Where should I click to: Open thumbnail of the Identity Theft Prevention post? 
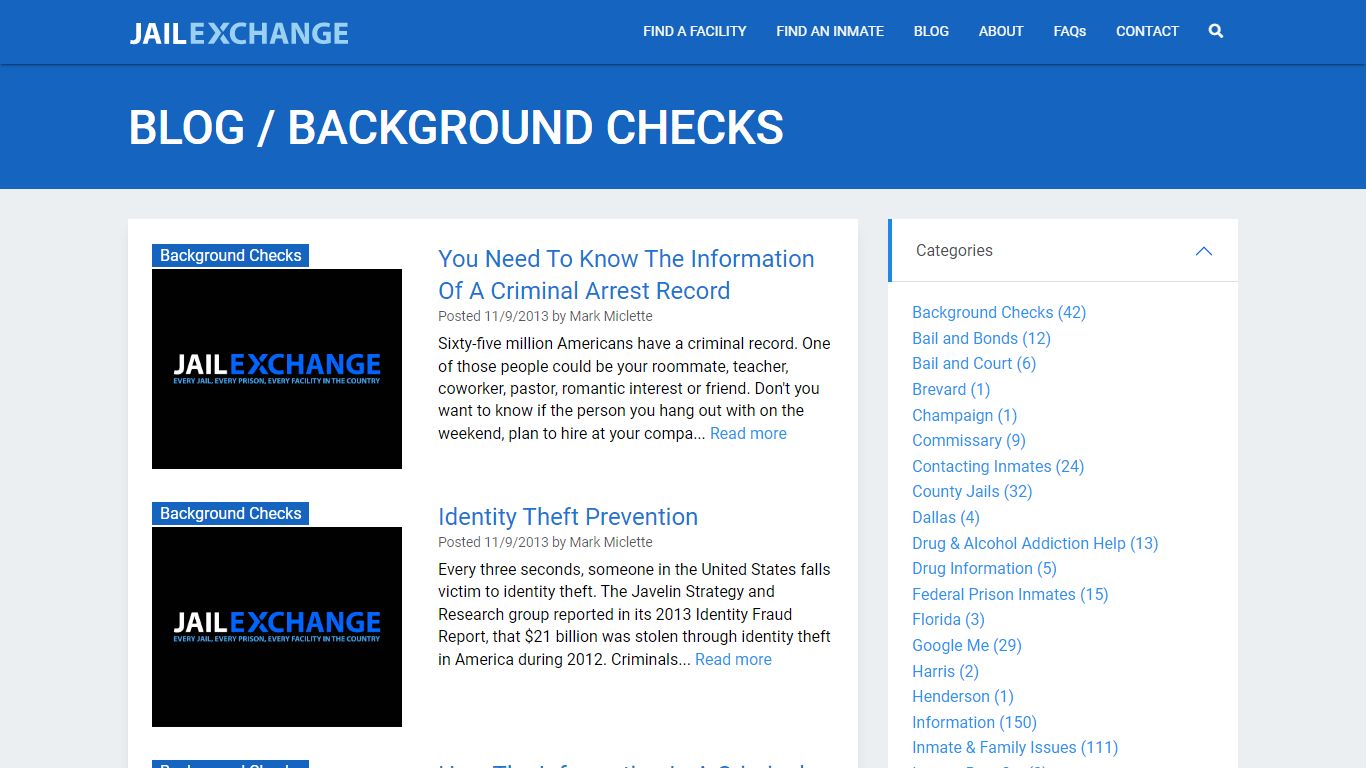(x=277, y=627)
